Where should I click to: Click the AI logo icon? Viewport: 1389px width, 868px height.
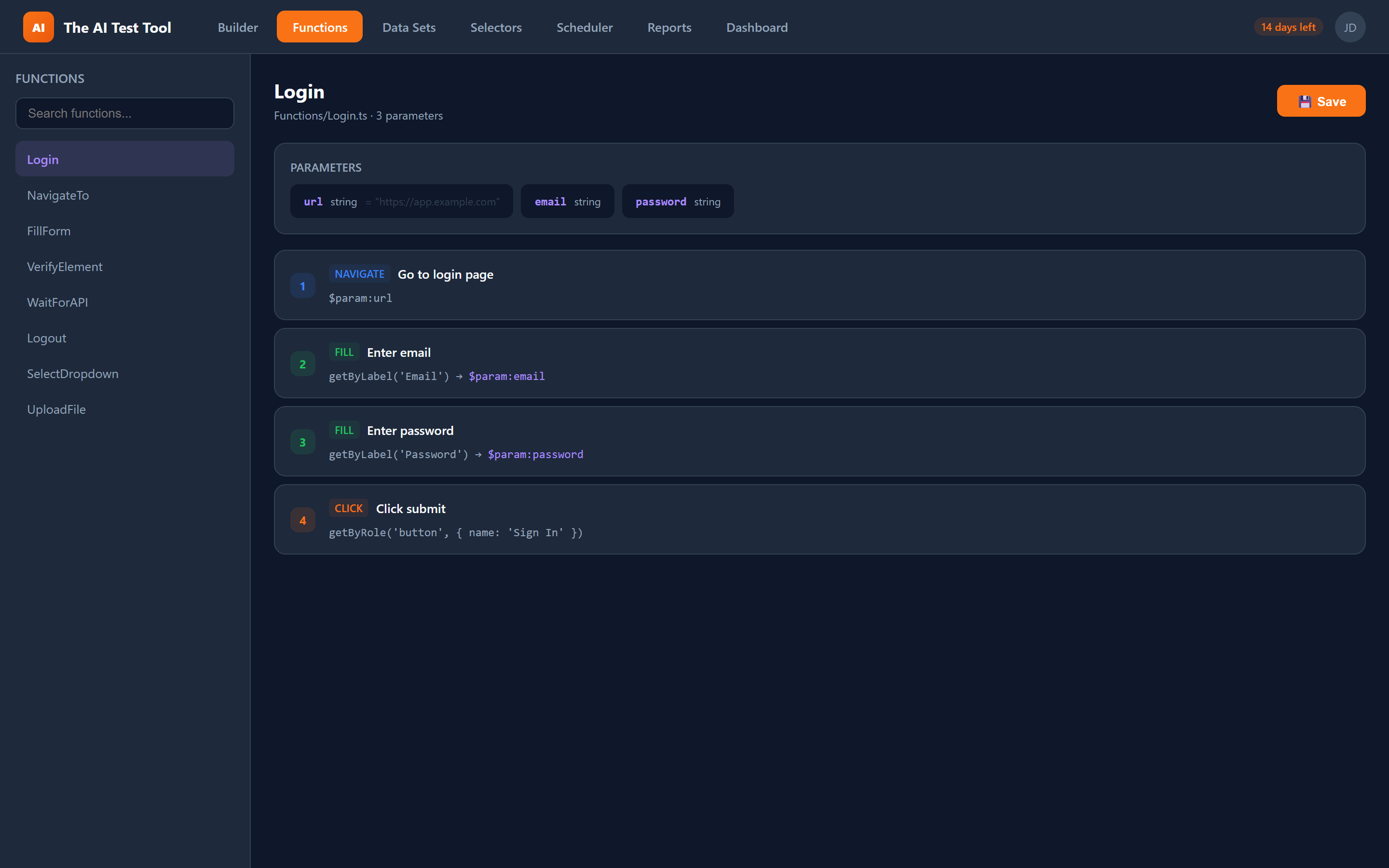[38, 27]
